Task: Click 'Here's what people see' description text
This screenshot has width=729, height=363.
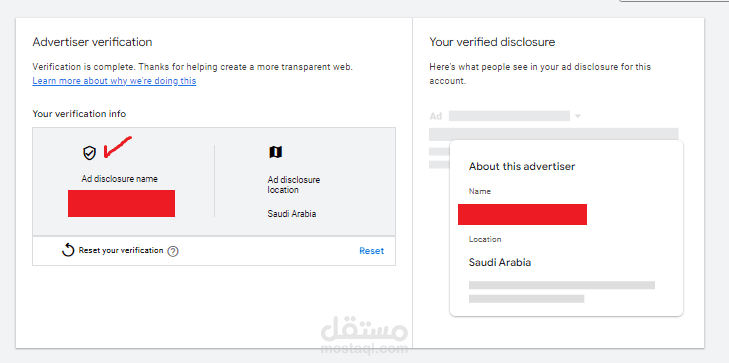Action: (540, 73)
